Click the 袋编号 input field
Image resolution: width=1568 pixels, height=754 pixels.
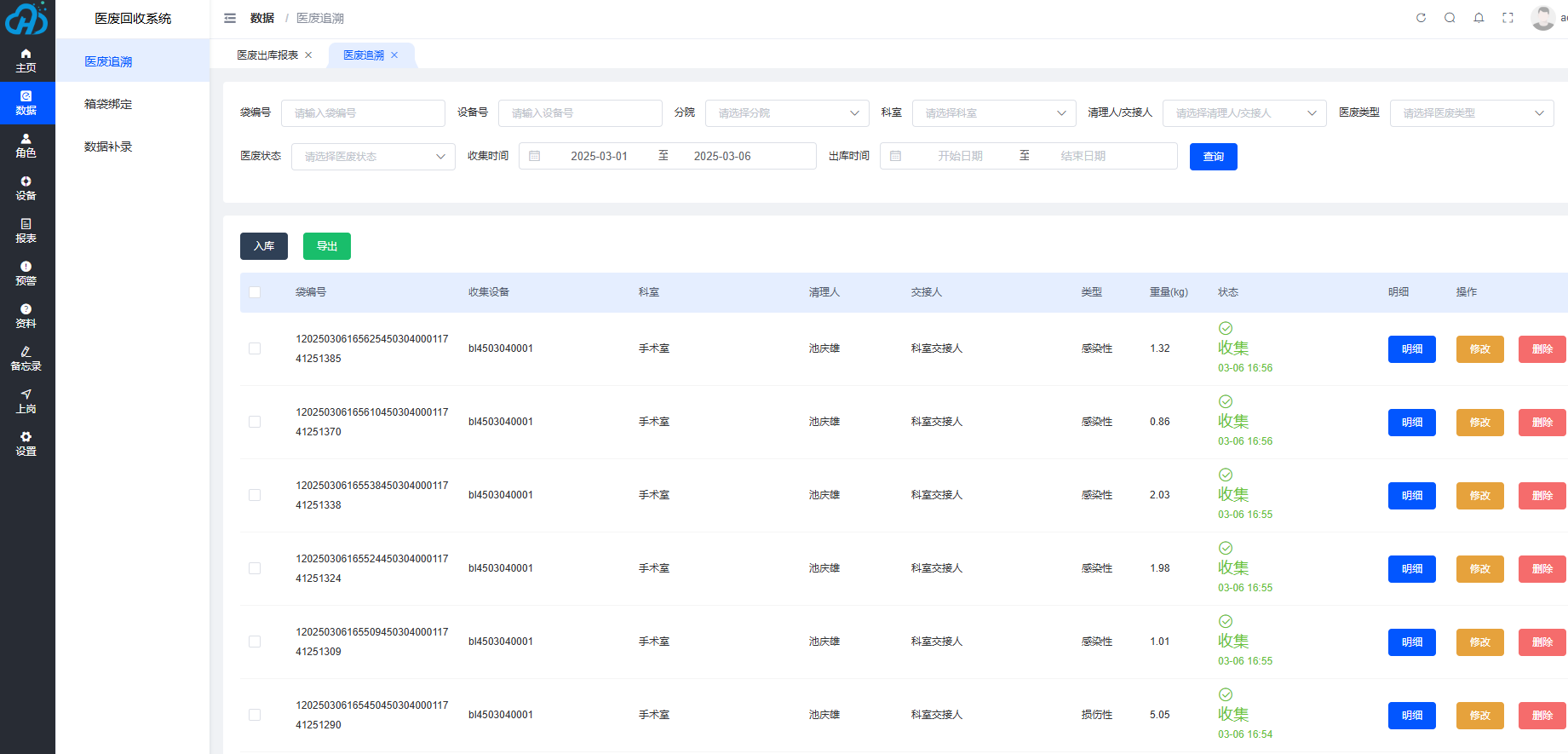click(x=363, y=113)
